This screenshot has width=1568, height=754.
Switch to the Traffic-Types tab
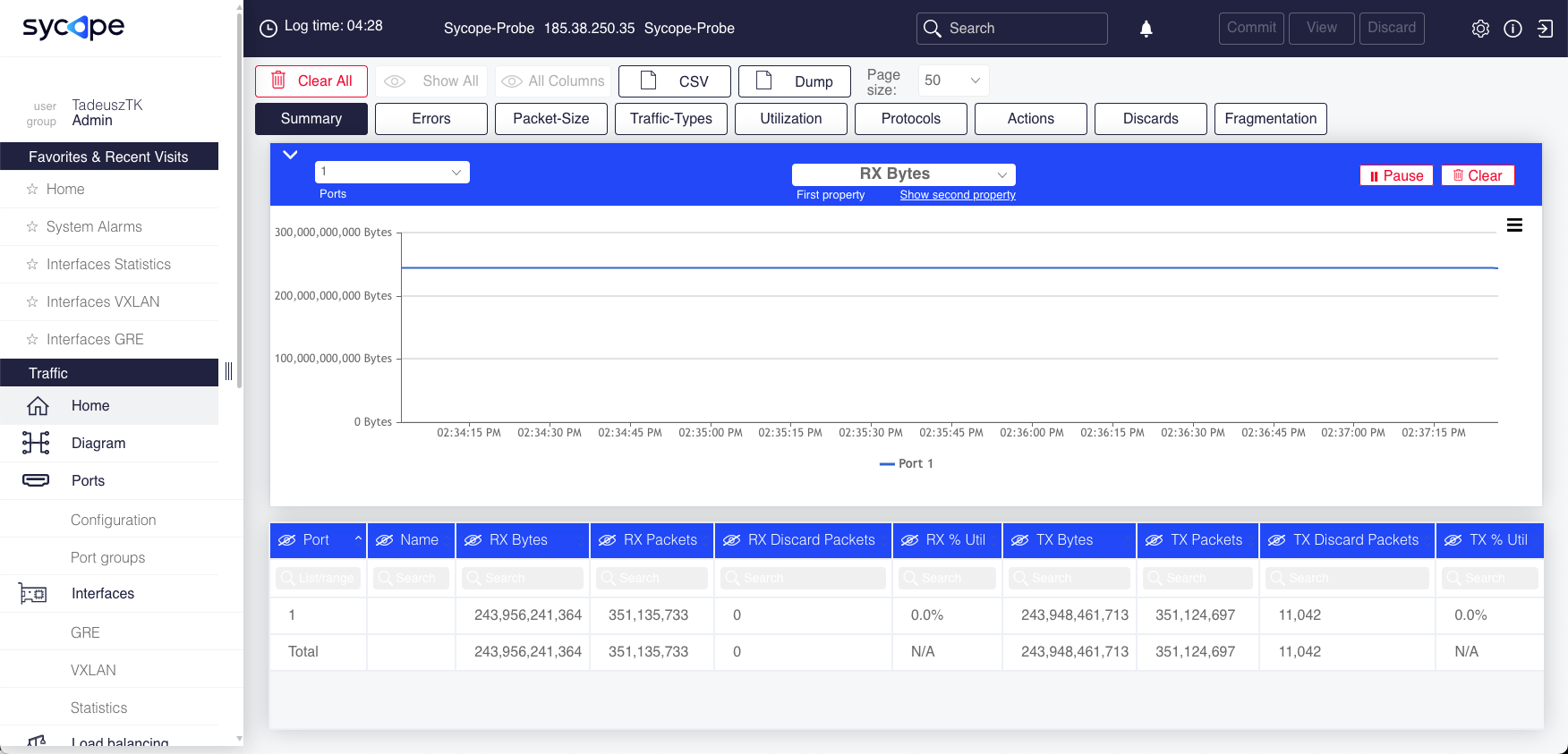point(671,119)
